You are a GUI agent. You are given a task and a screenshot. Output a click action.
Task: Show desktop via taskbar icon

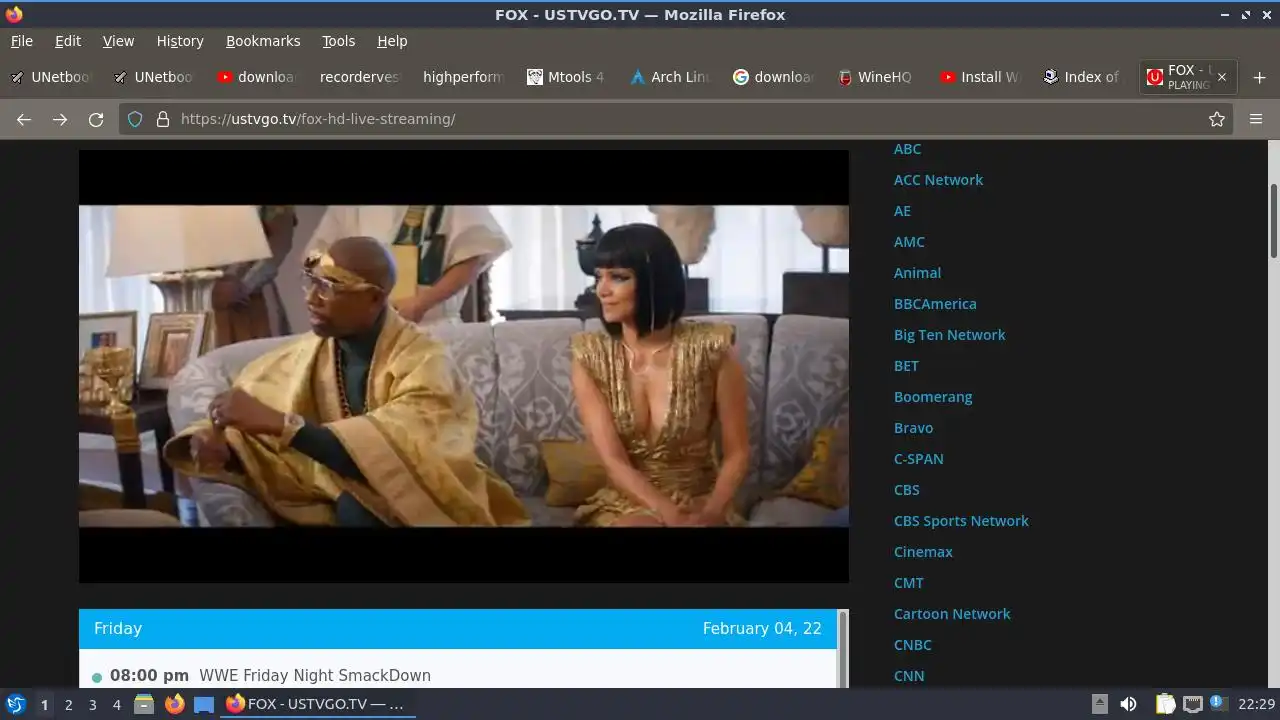pyautogui.click(x=204, y=705)
